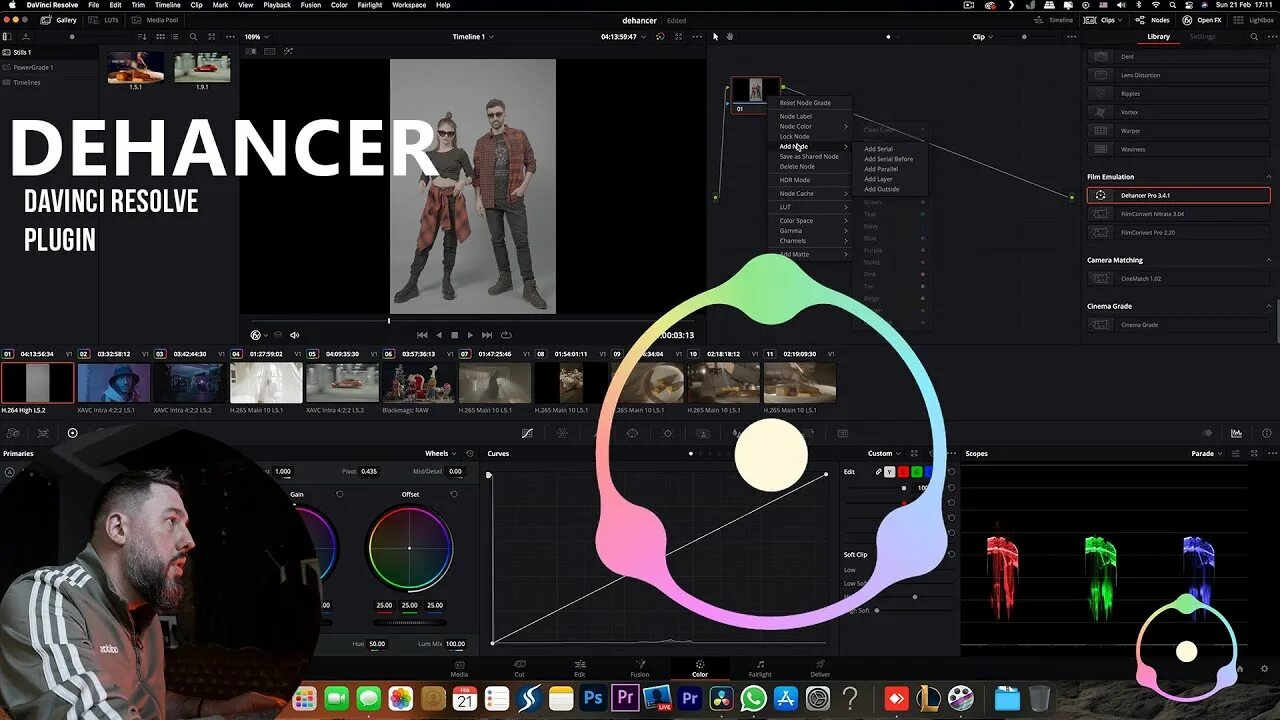Open the Media Pool panel
The image size is (1280, 720).
(155, 20)
